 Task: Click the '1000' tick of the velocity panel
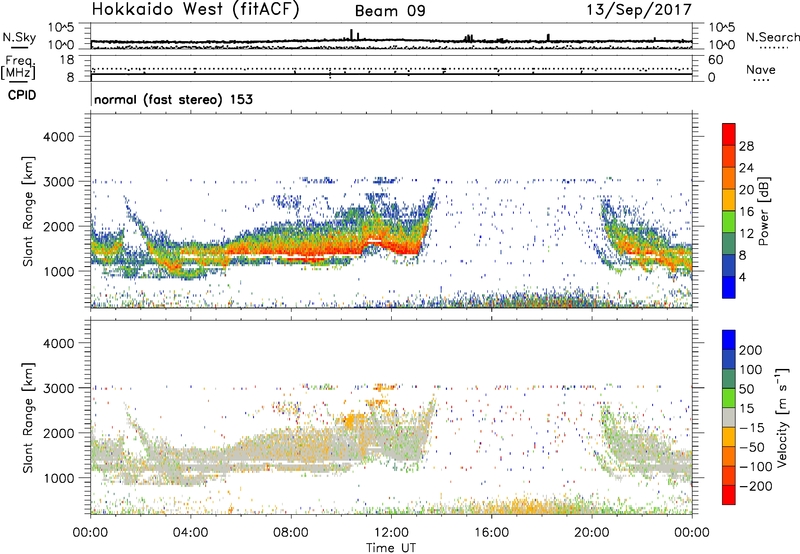tap(59, 478)
